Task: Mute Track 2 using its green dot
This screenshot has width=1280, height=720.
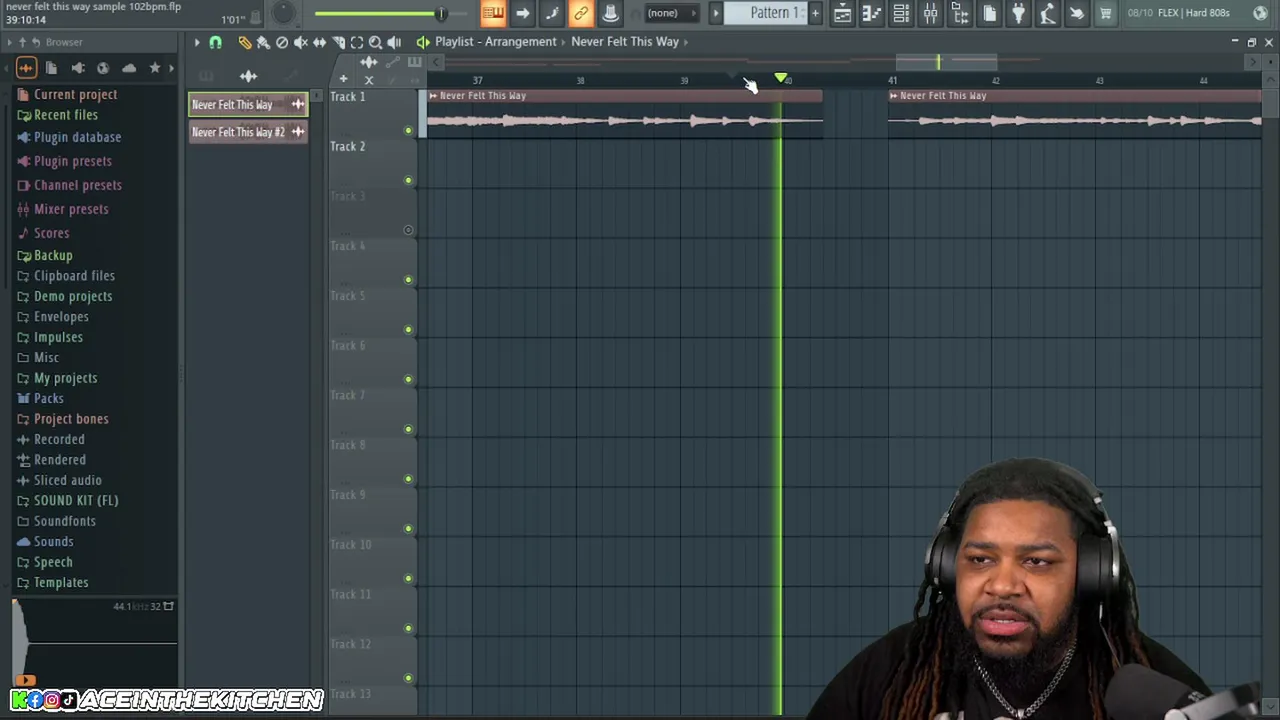Action: 408,180
